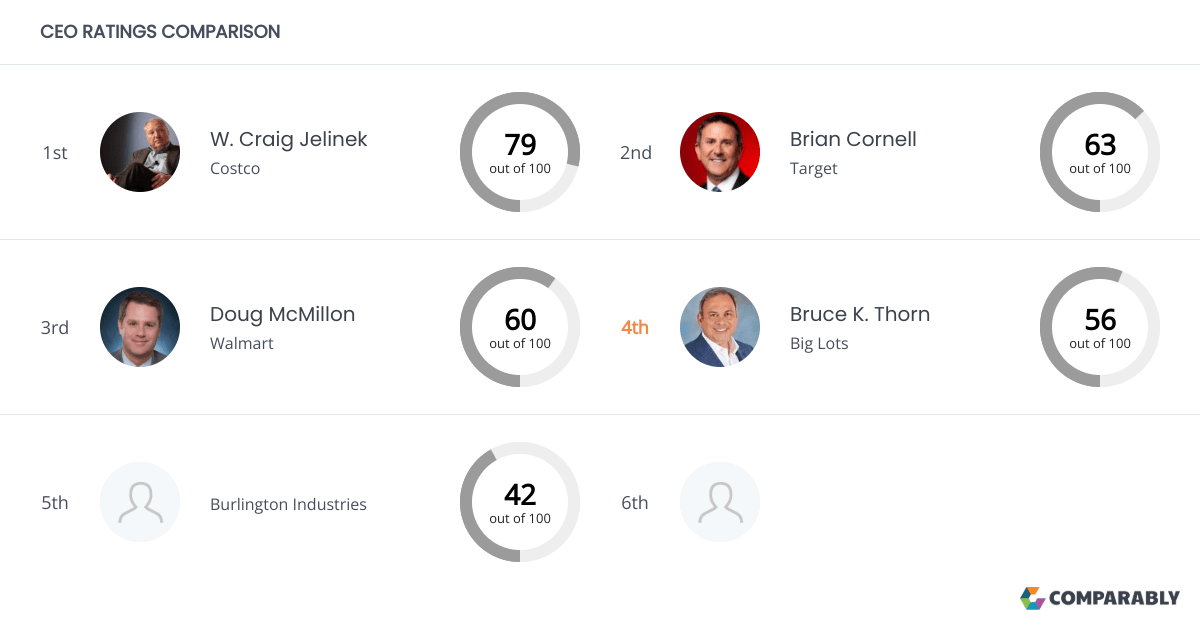Select the Big Lots company label

pos(819,343)
